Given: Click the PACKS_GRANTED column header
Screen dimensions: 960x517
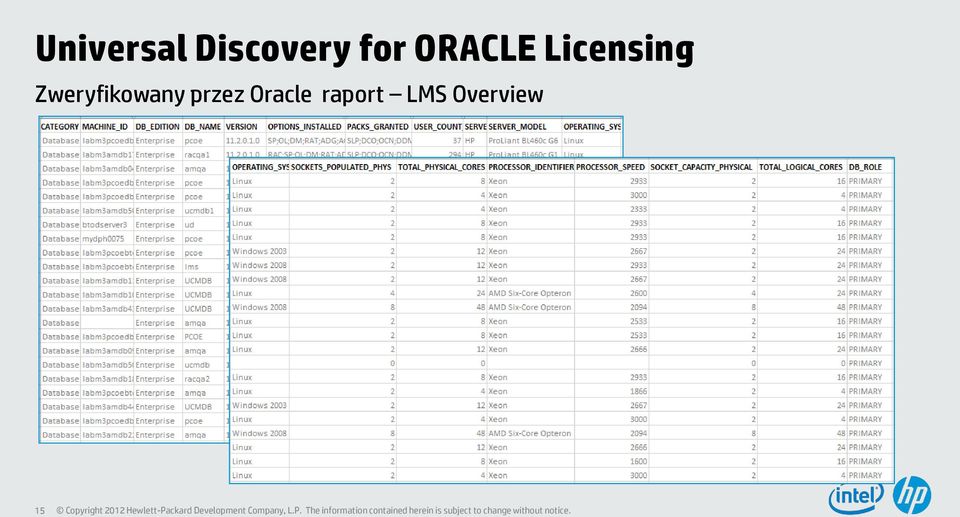Looking at the screenshot, I should point(378,127).
